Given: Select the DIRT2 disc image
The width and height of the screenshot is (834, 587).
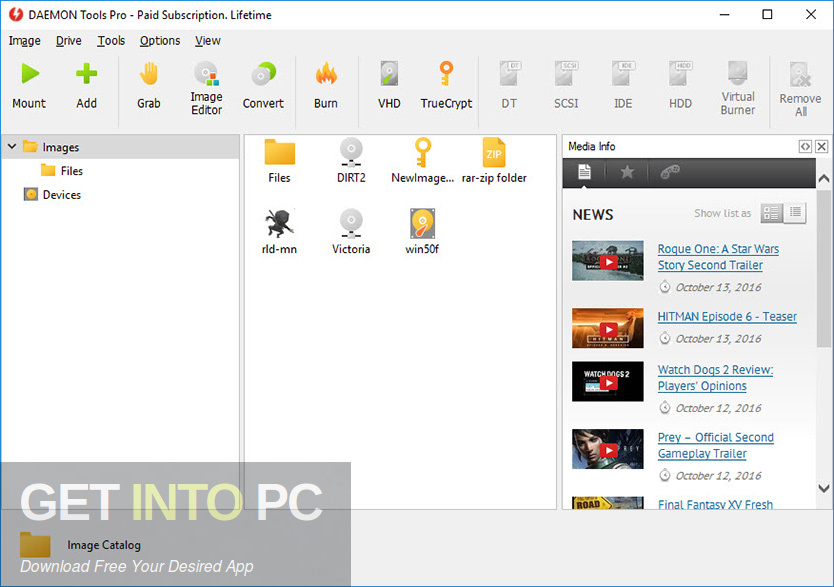Looking at the screenshot, I should click(351, 161).
